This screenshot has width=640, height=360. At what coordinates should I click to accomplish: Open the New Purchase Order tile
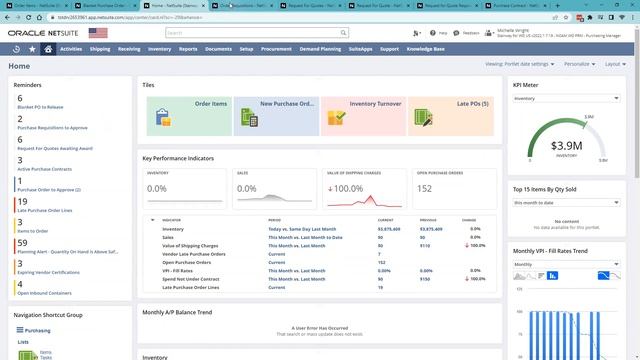[276, 116]
